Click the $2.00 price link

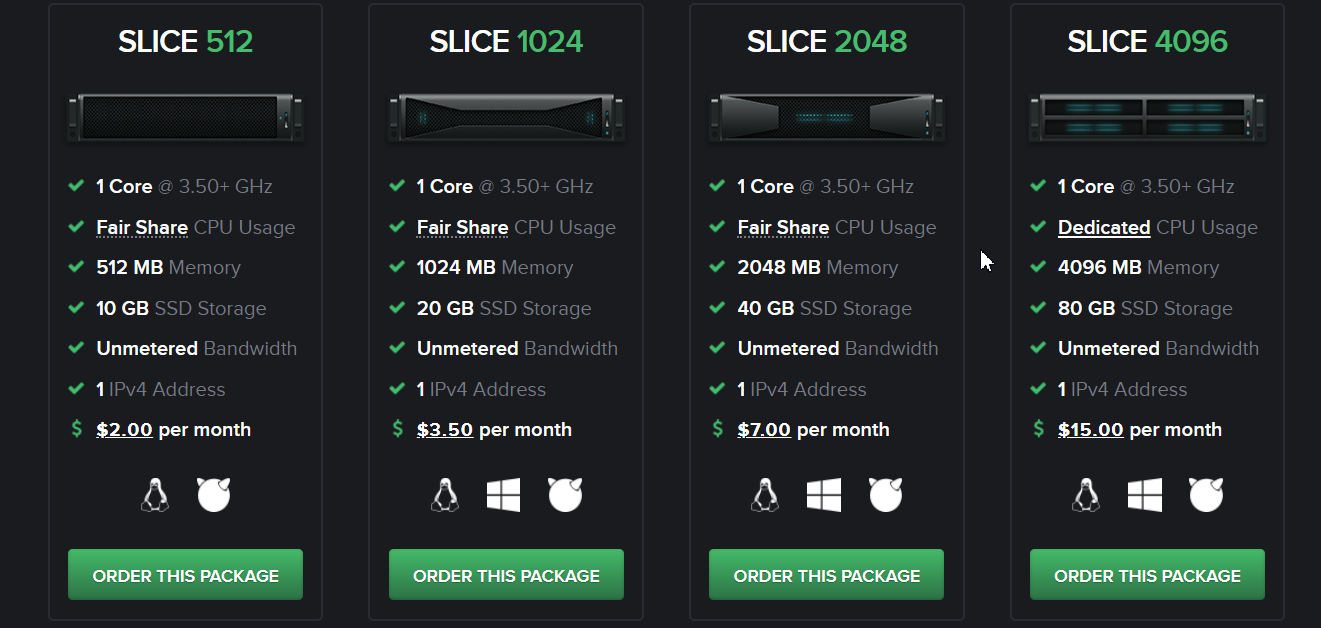click(124, 430)
